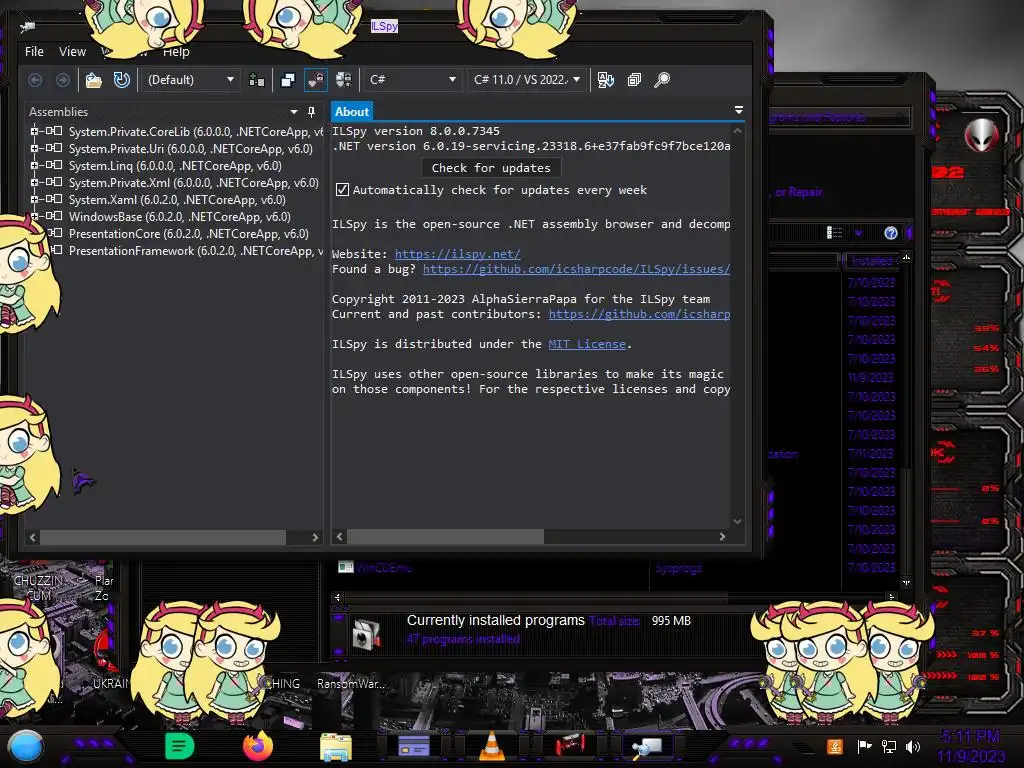Expand the System.Private.Xml assembly node
The height and width of the screenshot is (768, 1024).
point(34,182)
